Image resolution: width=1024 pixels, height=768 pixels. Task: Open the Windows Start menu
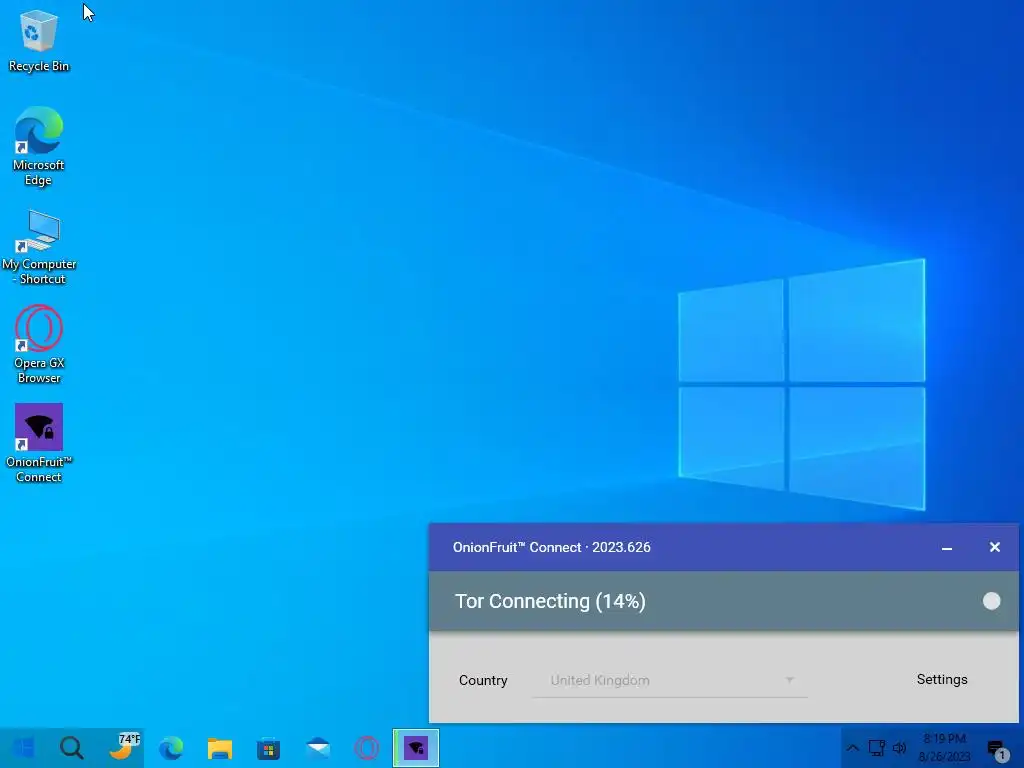pyautogui.click(x=24, y=748)
